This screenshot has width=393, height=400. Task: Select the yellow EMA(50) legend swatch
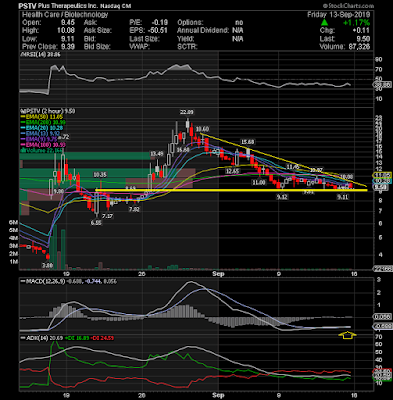[x=23, y=117]
